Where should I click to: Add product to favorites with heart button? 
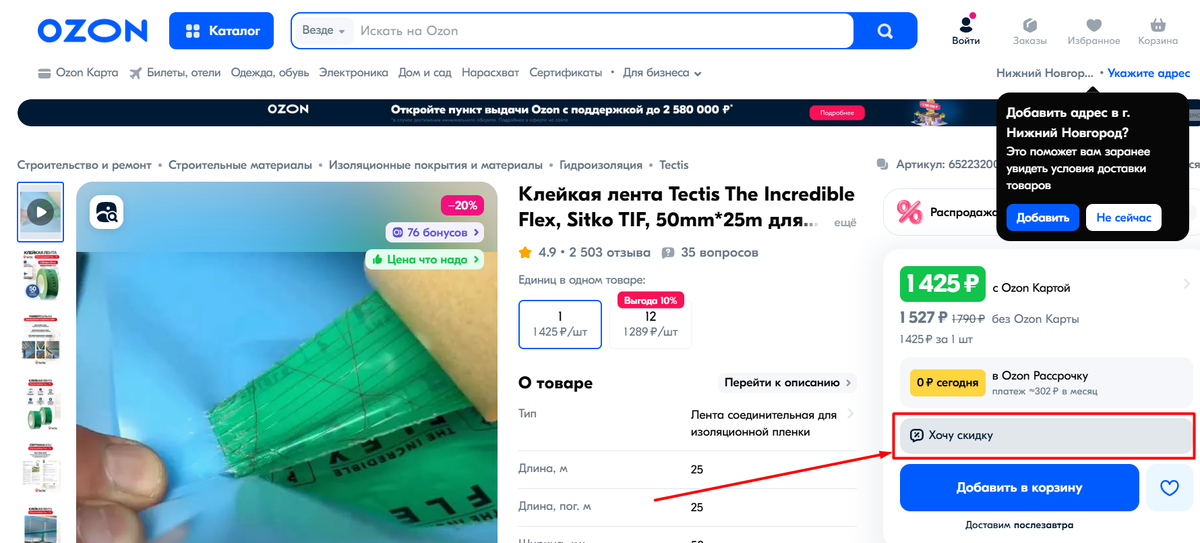pos(1169,488)
